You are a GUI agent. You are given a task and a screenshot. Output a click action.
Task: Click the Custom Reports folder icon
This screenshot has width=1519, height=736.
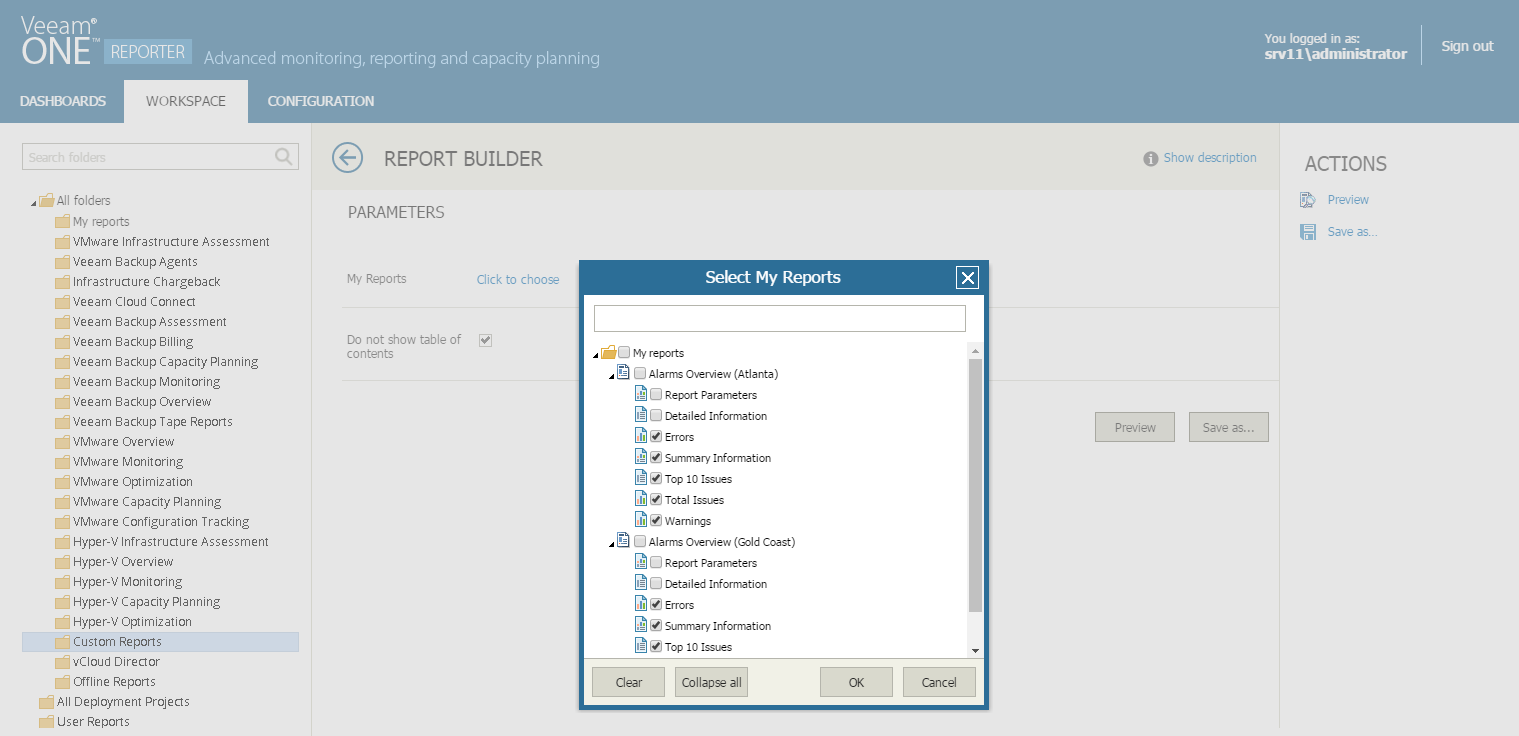pyautogui.click(x=62, y=642)
